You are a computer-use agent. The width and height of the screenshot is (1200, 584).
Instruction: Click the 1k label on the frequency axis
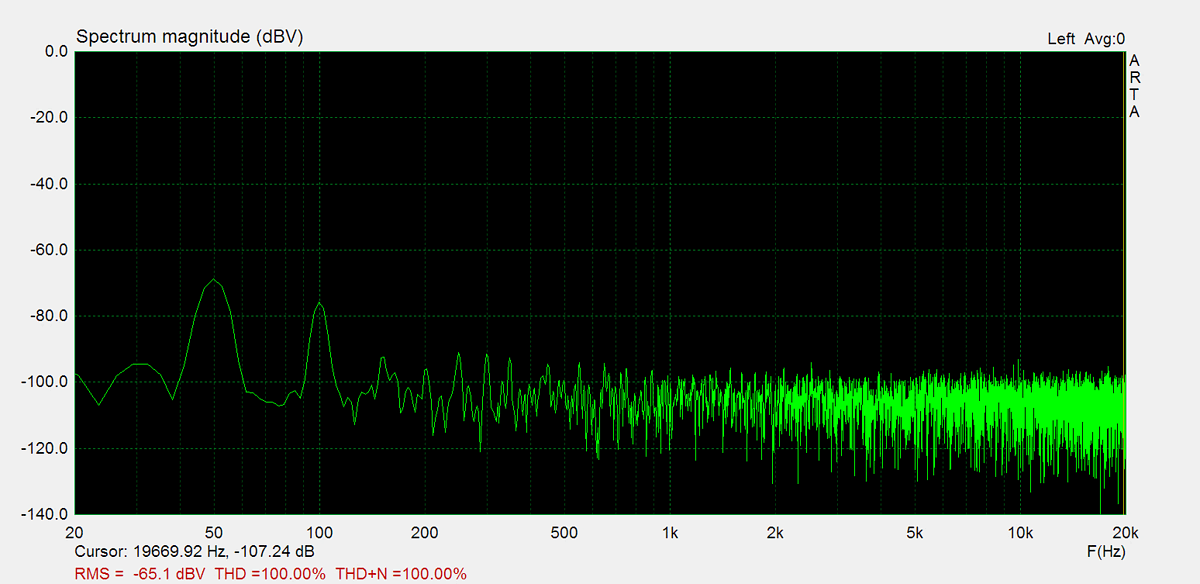tap(669, 533)
